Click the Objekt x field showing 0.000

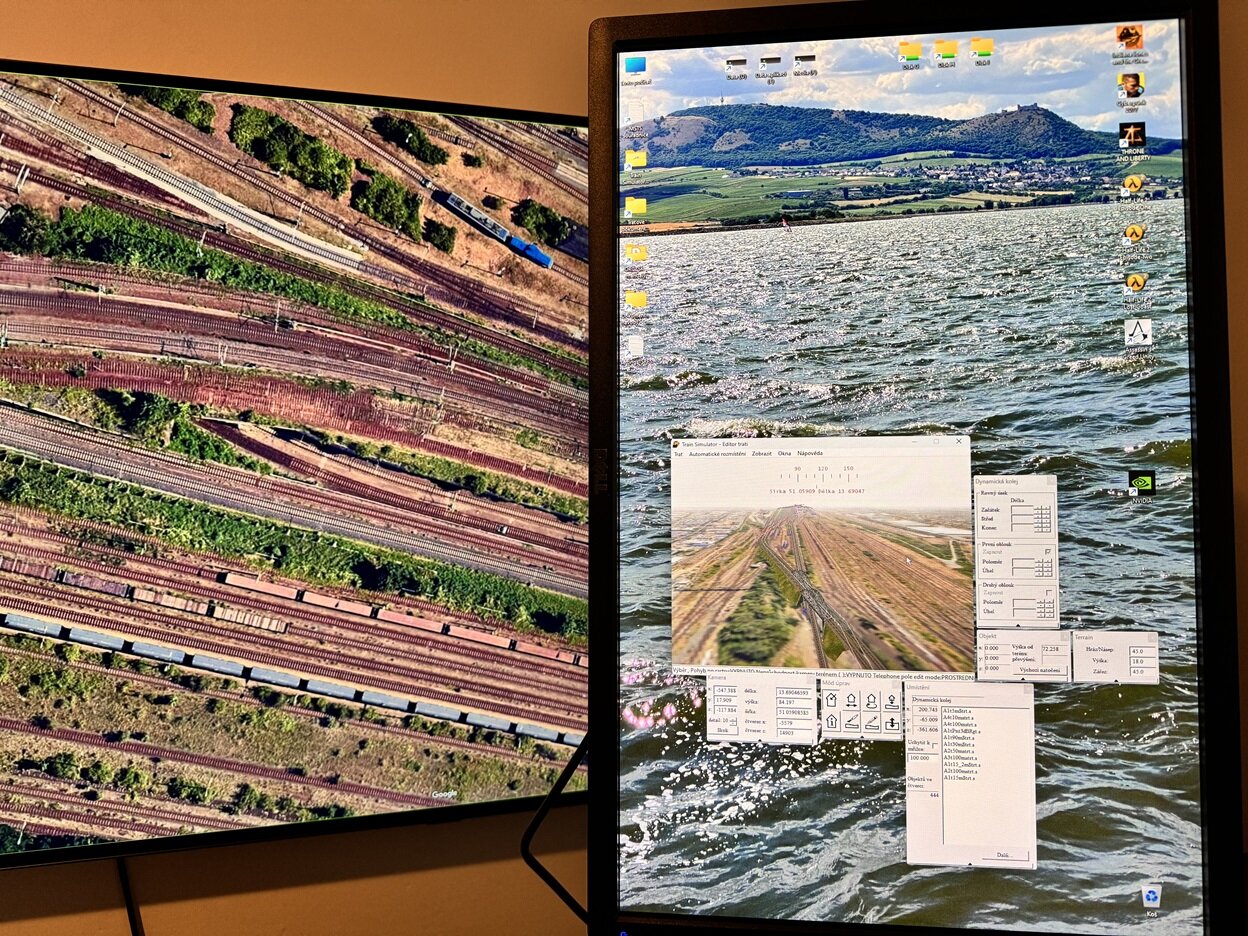point(997,648)
